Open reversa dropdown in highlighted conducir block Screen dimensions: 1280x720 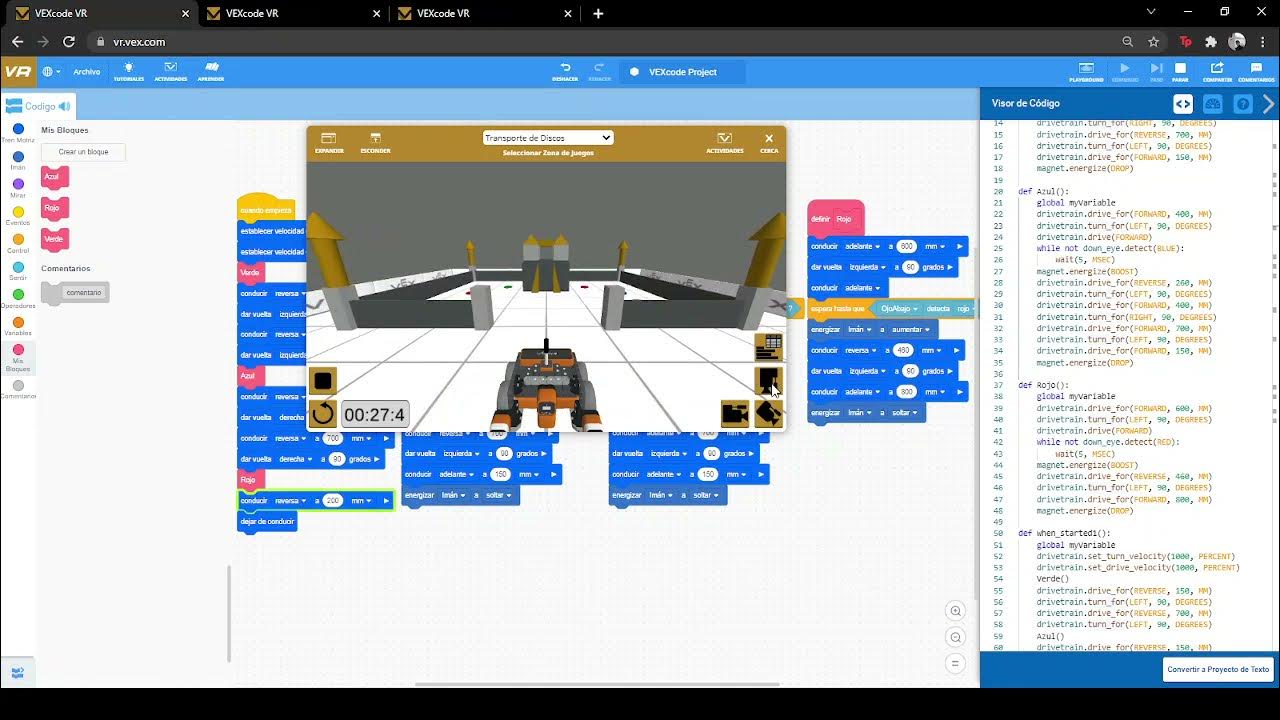tap(289, 500)
